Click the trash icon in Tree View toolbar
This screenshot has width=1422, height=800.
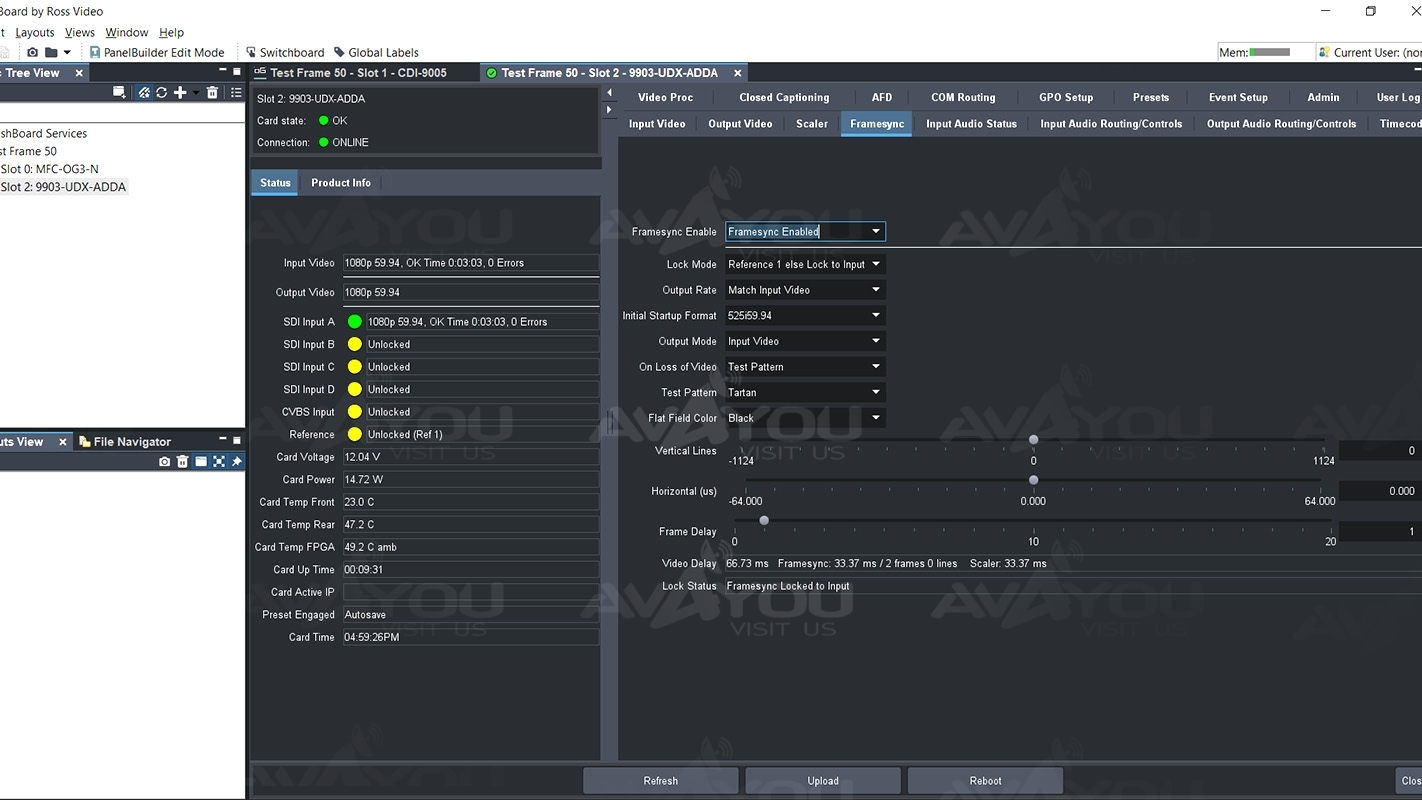(212, 93)
